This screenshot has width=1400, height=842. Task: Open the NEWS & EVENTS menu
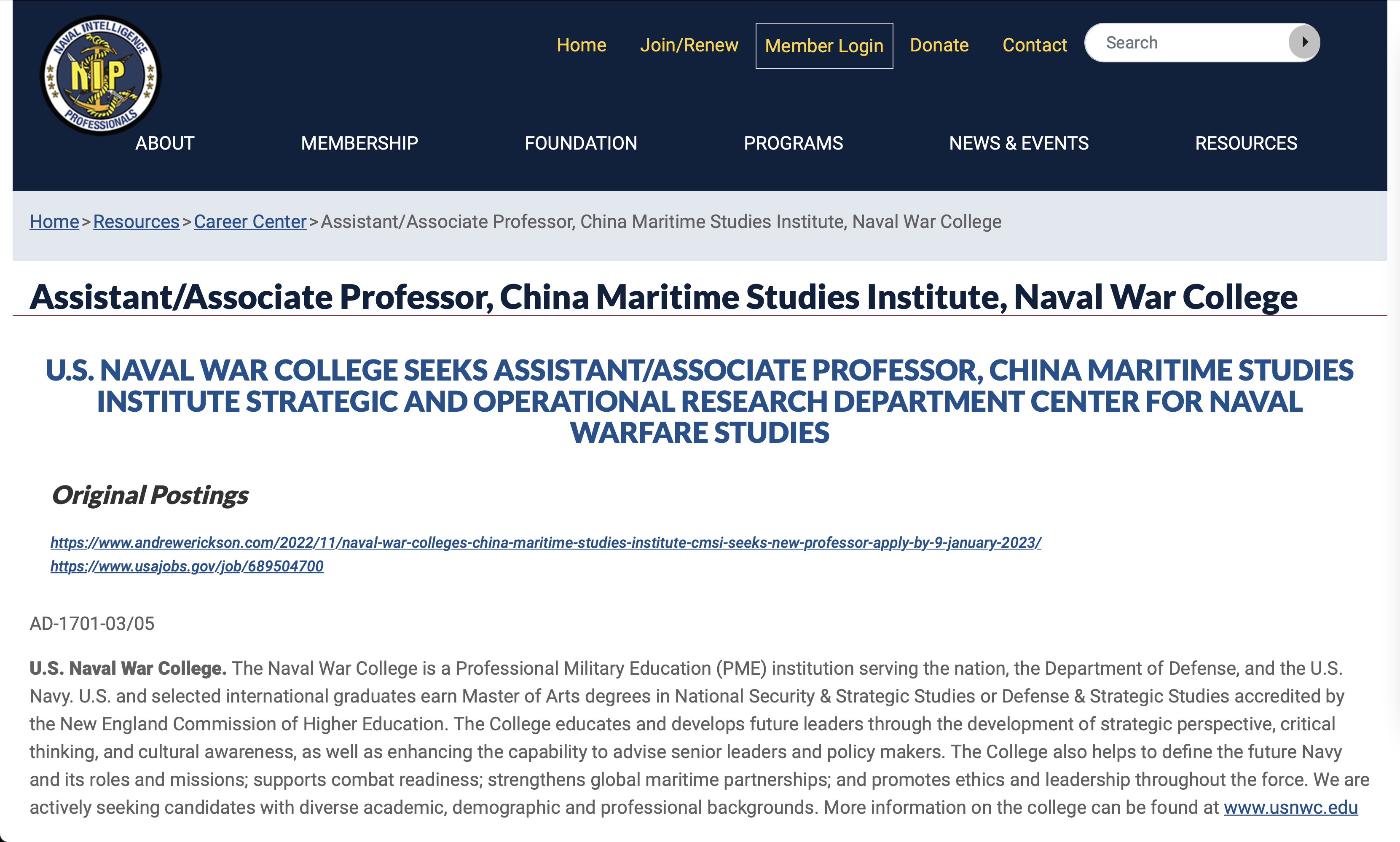coord(1019,143)
